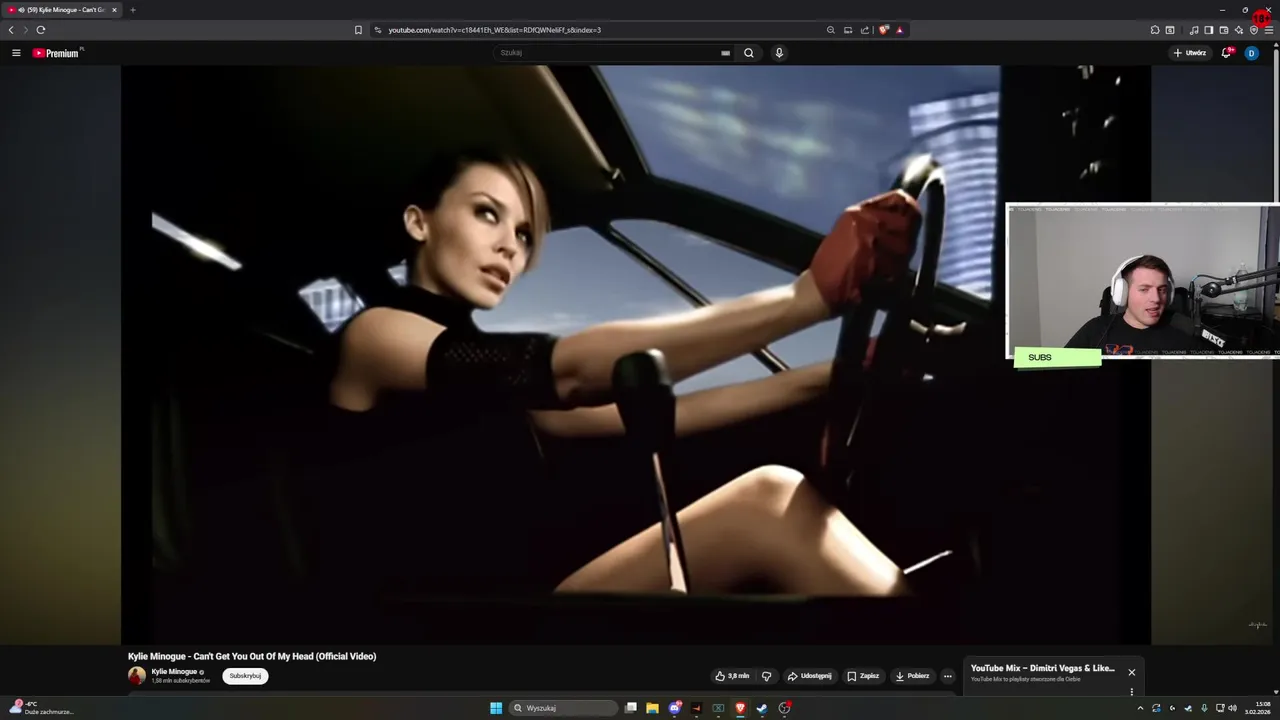Dislike the video with thumbs-down

pos(767,676)
